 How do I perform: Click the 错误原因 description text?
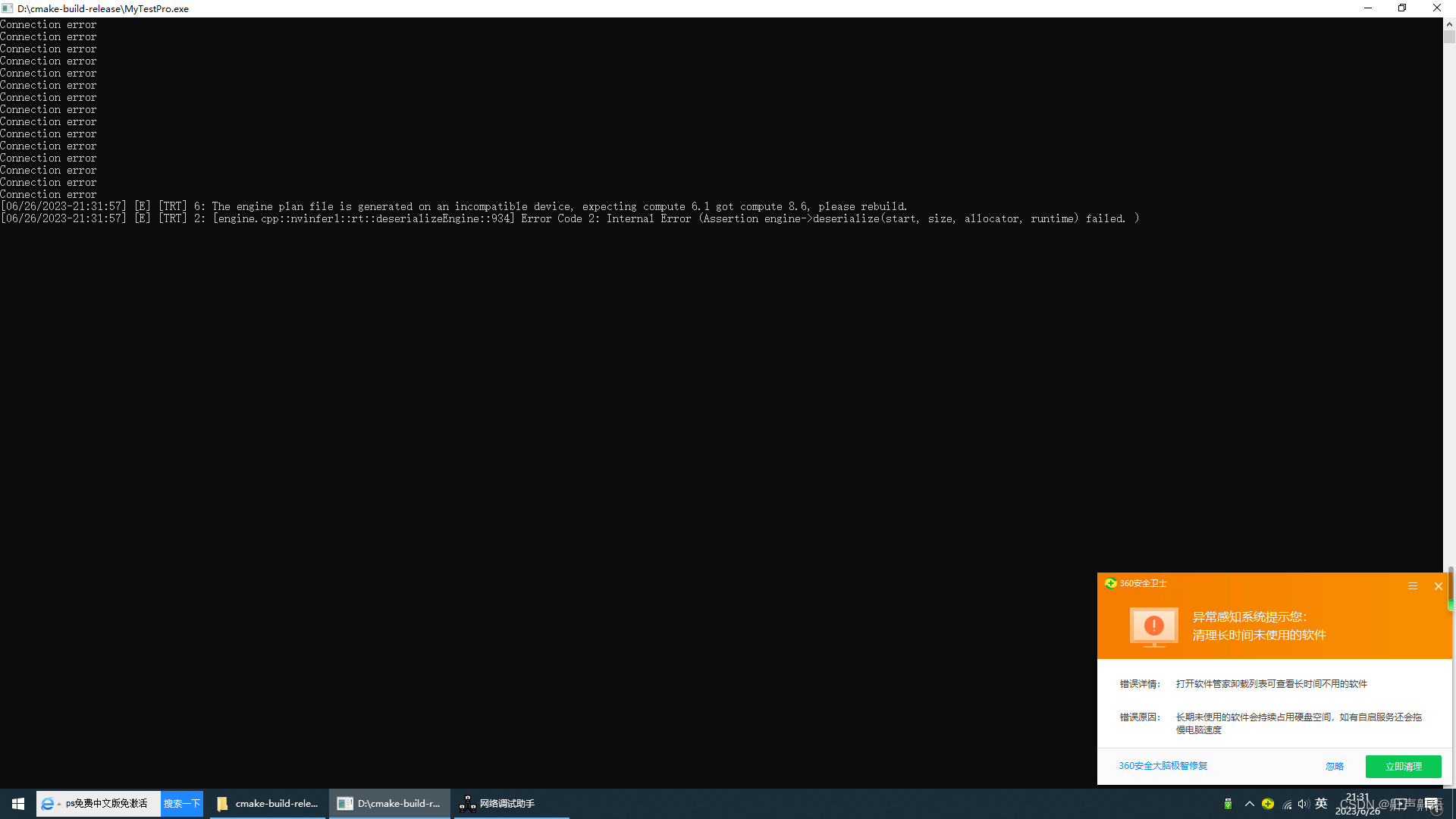(x=1299, y=723)
